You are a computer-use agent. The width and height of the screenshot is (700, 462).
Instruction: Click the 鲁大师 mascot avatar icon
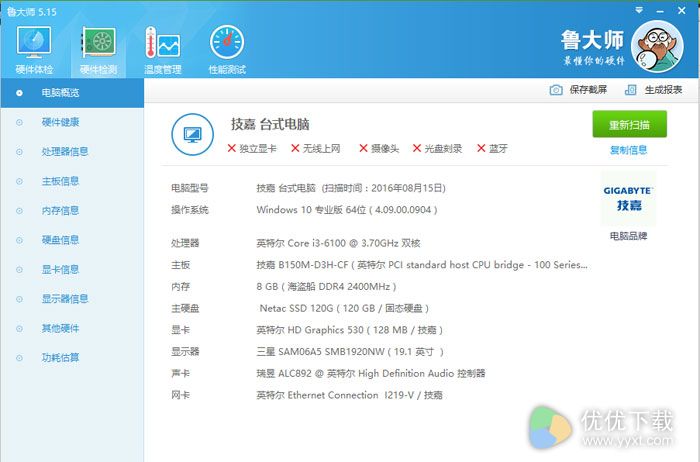coord(657,46)
